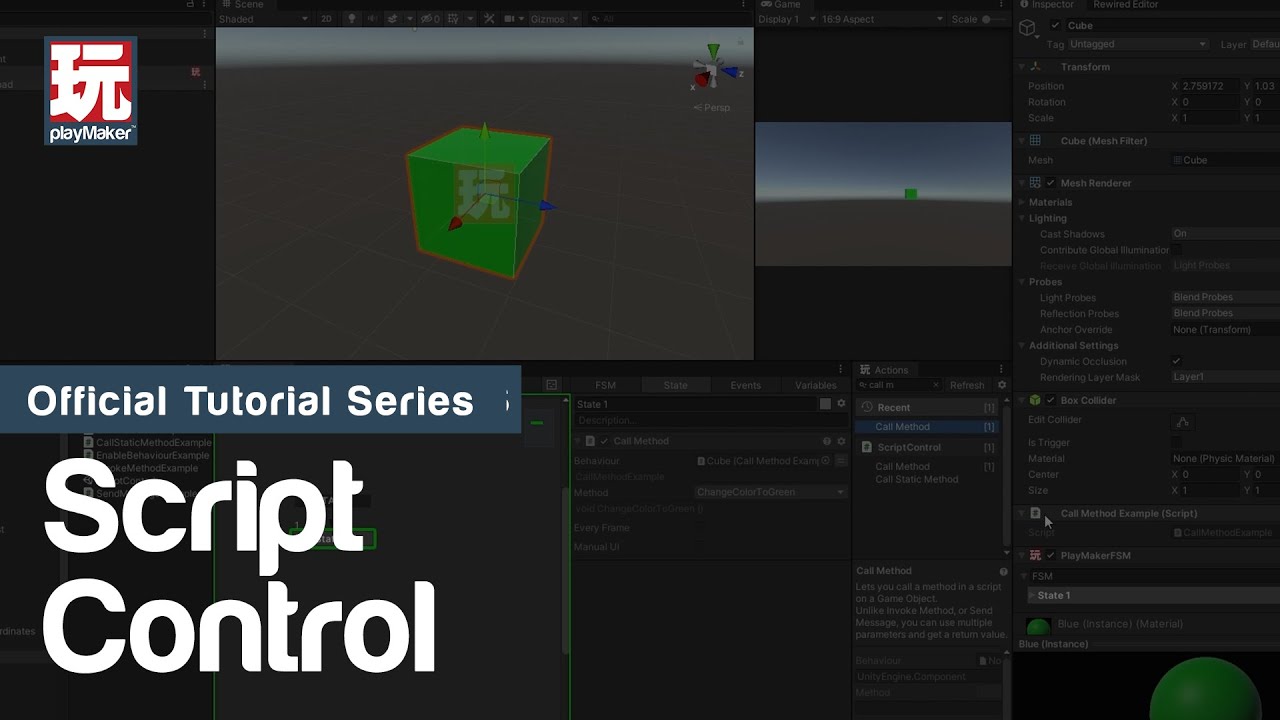Toggle the Dynamic Occlusion checkbox

pos(1176,361)
